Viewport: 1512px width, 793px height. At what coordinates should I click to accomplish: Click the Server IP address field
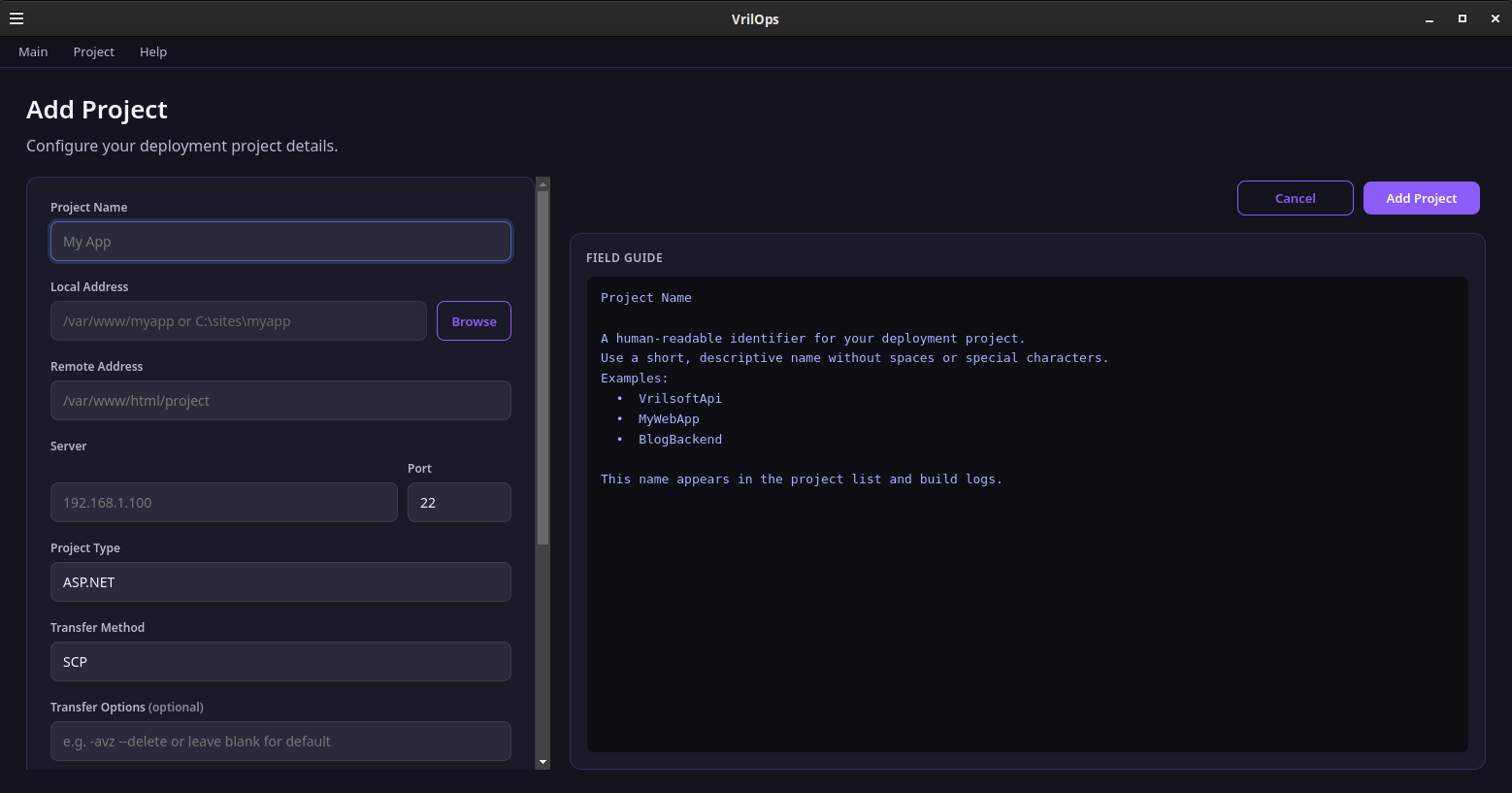(x=224, y=503)
